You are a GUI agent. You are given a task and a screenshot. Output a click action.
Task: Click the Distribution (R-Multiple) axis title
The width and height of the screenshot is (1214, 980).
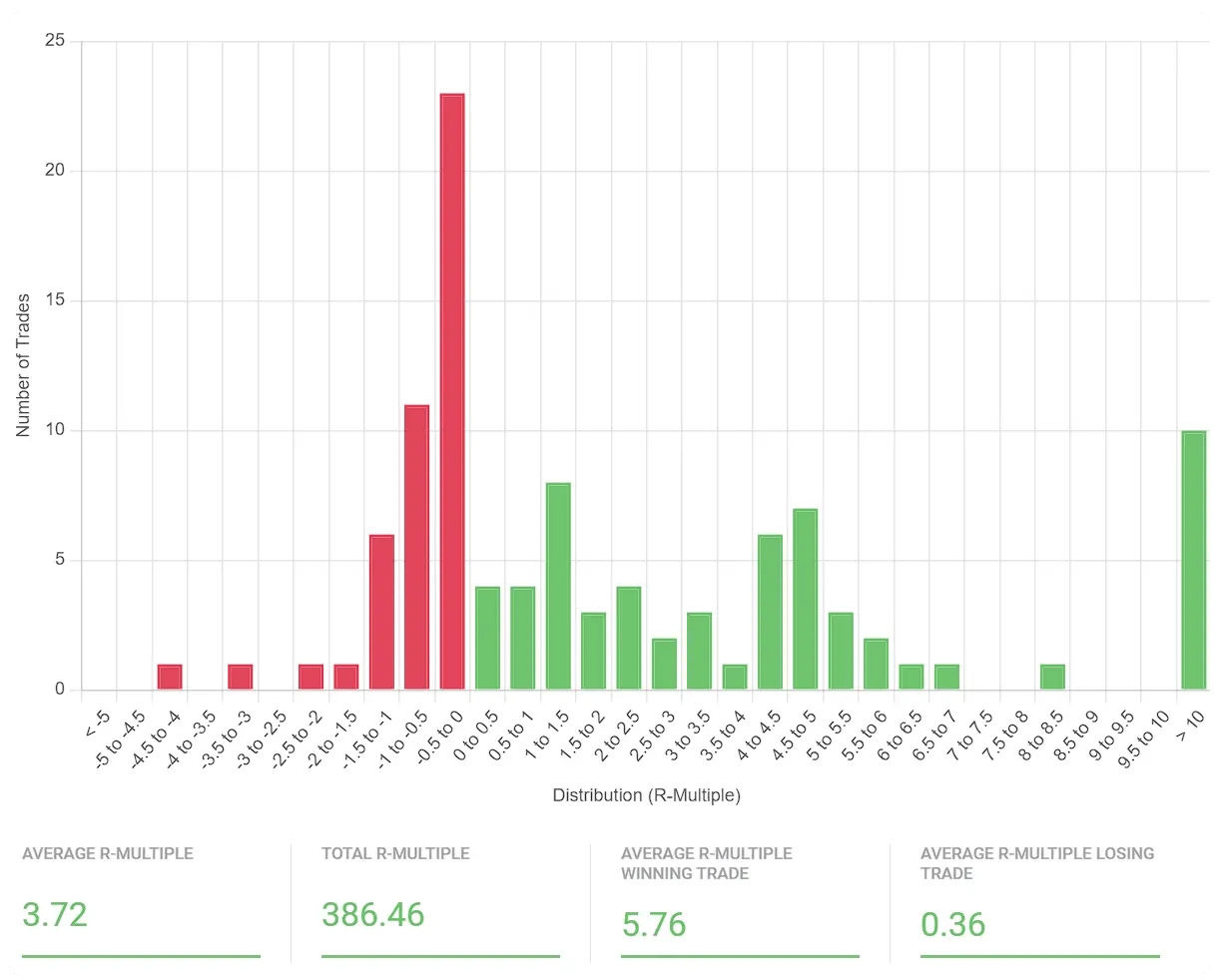tap(646, 795)
